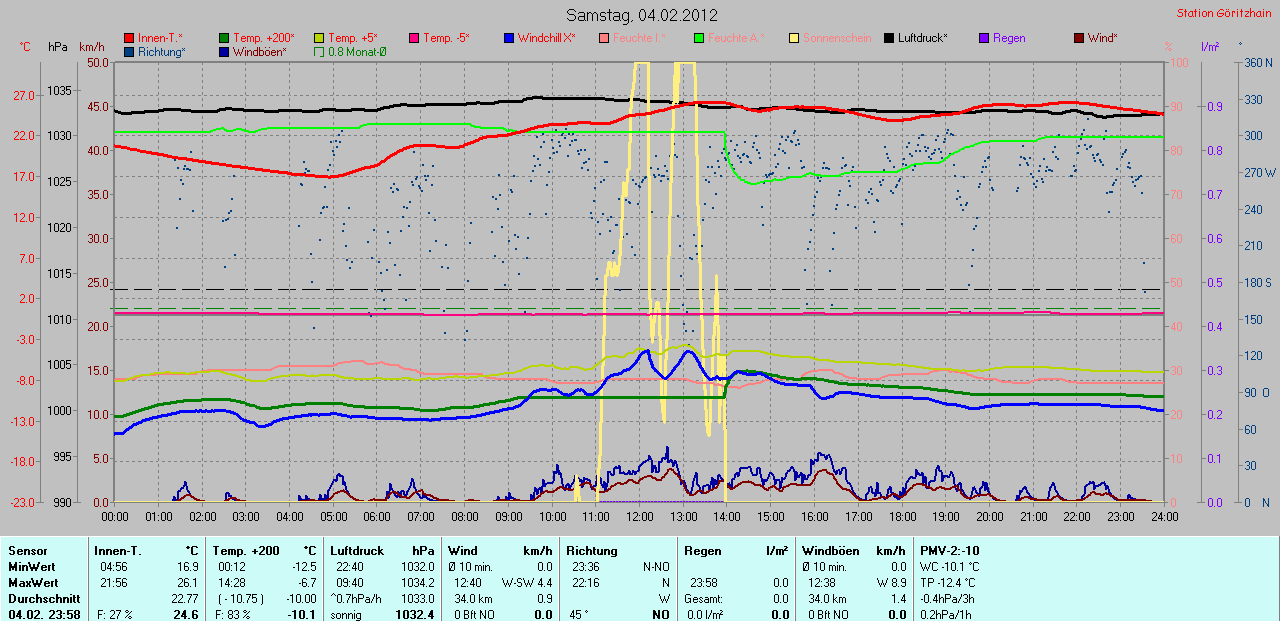
Task: Click the purple Regen legend square
Action: click(984, 38)
